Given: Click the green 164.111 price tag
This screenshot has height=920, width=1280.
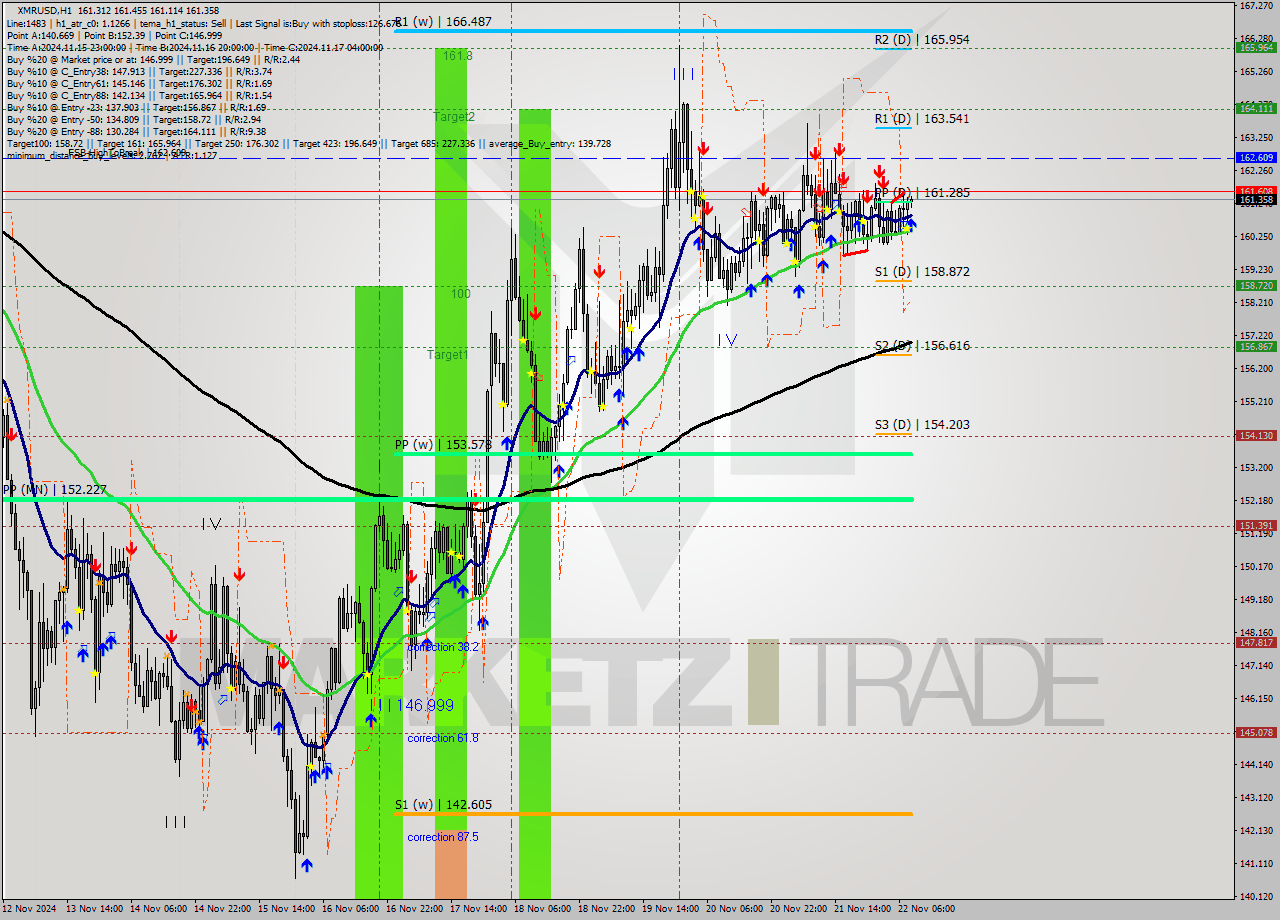Looking at the screenshot, I should 1256,108.
